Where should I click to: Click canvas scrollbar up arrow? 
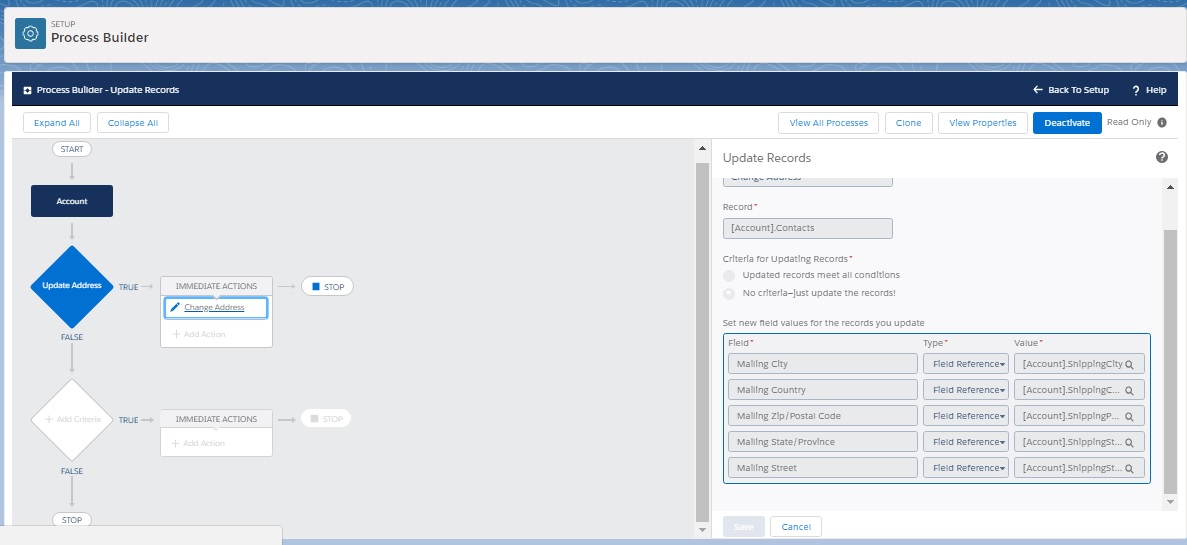[702, 148]
